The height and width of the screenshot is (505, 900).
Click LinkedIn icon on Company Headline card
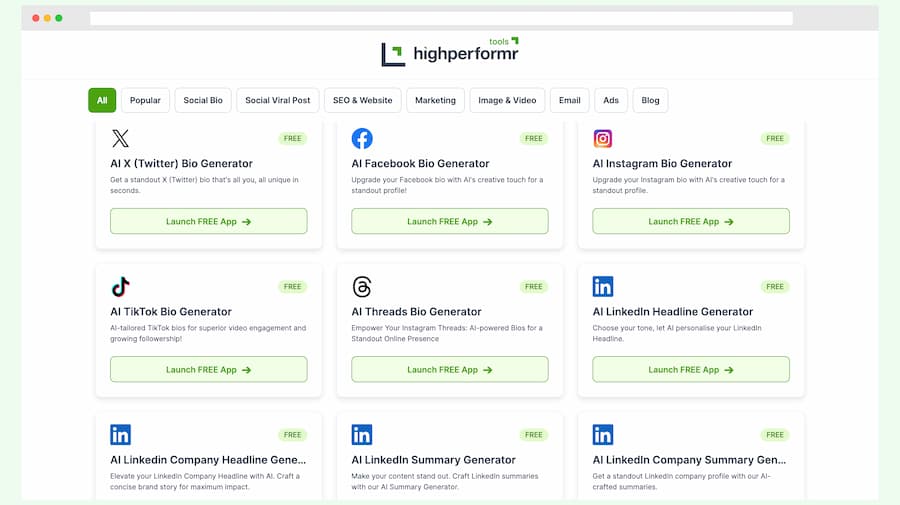pos(121,434)
